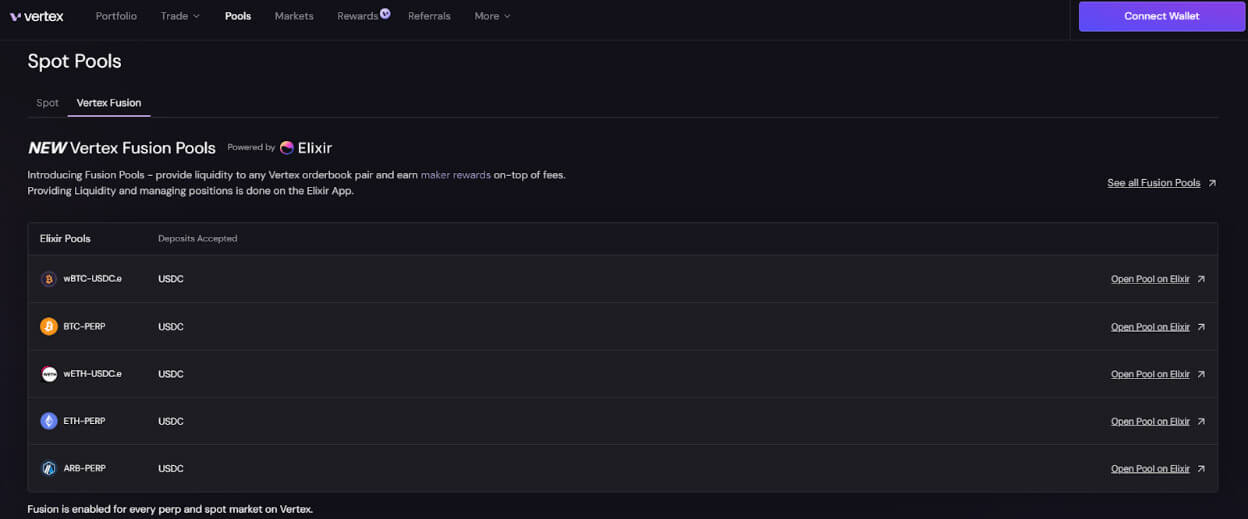Expand the More dropdown menu
This screenshot has height=519, width=1248.
tap(492, 16)
